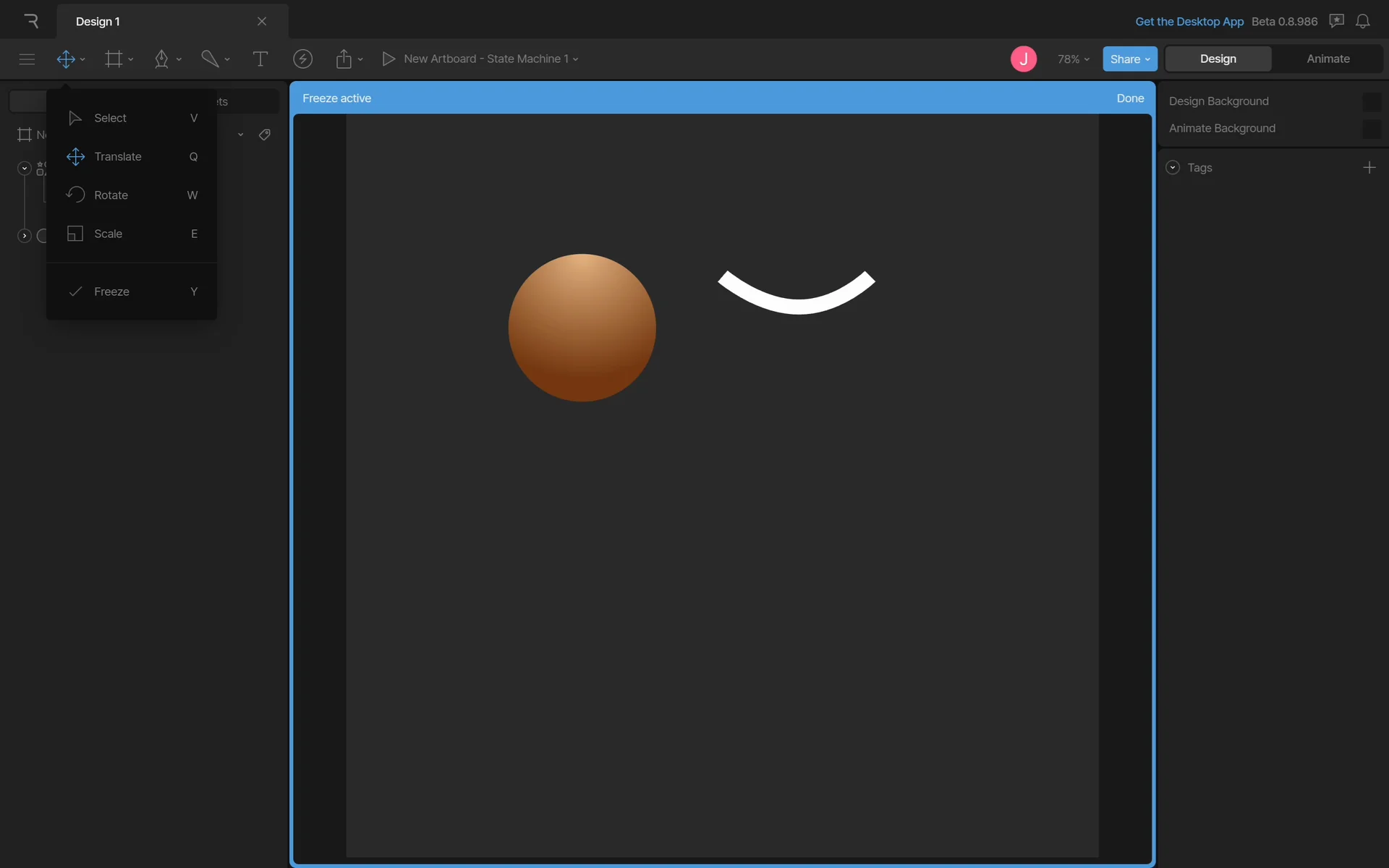Viewport: 1389px width, 868px height.
Task: Open the export icon in toolbar
Action: coord(344,59)
